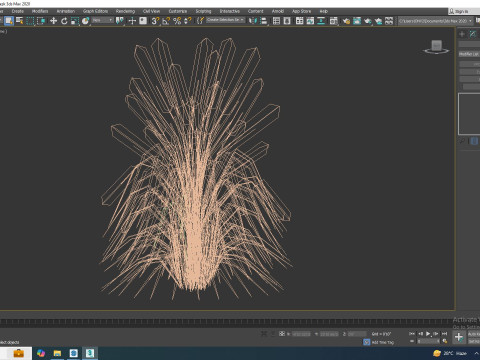Open the Material Editor icon
The image size is (480, 360).
point(333,21)
